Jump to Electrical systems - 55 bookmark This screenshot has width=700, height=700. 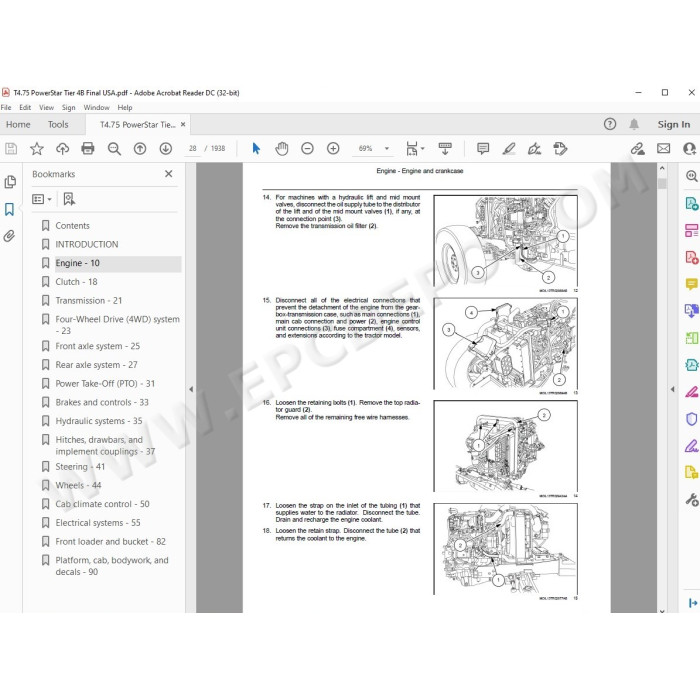[x=98, y=523]
